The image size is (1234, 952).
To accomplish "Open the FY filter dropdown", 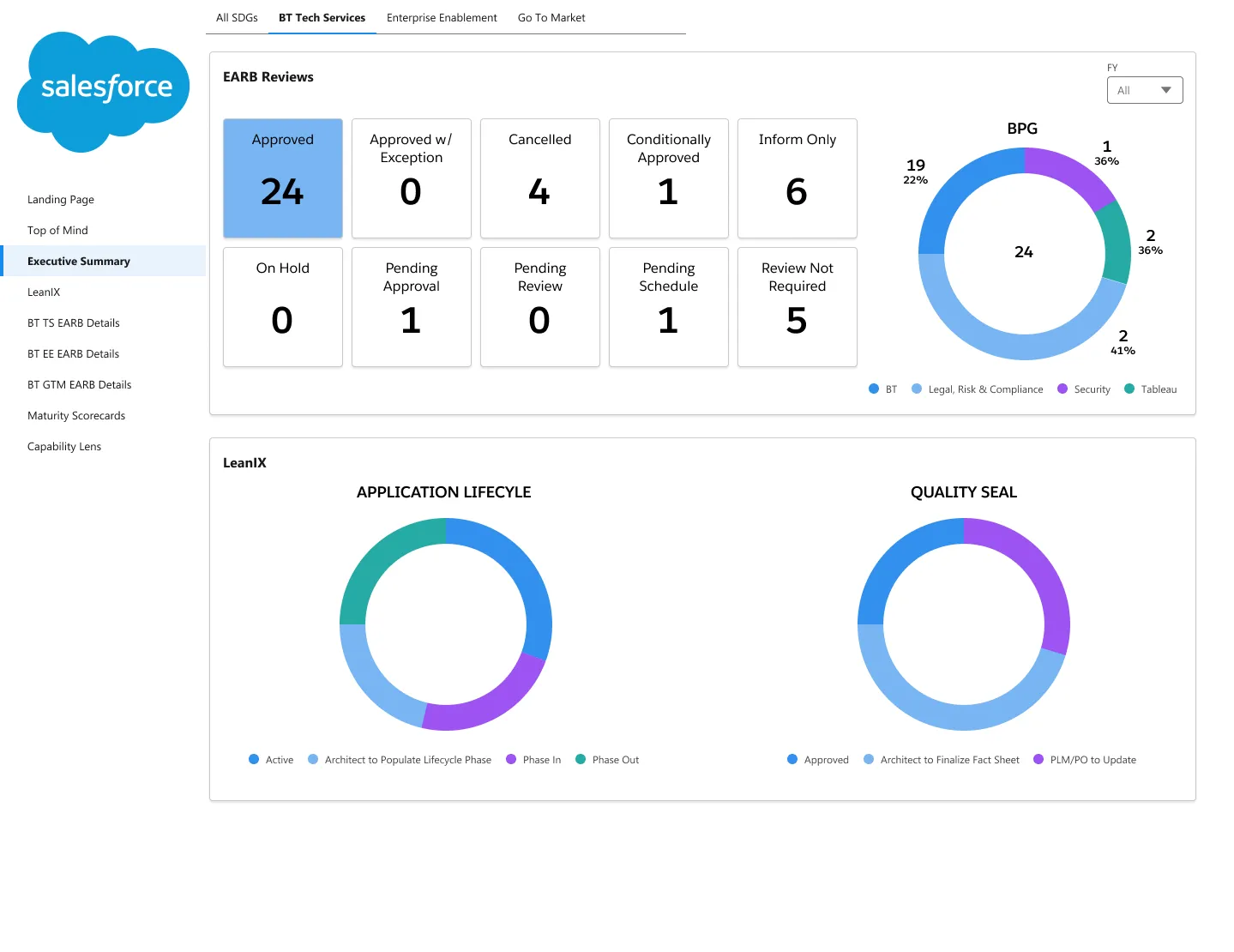I will click(1145, 90).
